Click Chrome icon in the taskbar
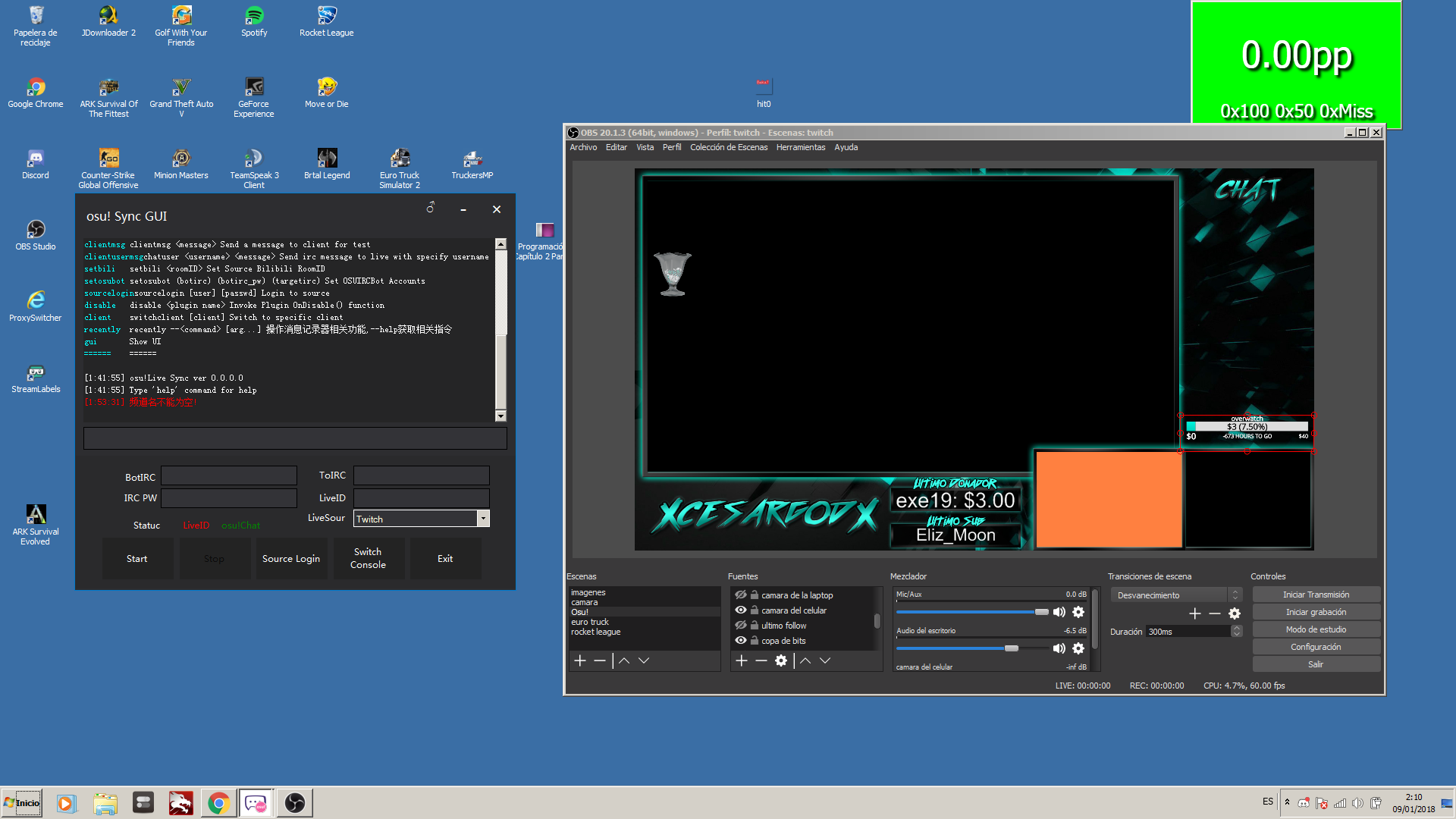This screenshot has height=819, width=1456. click(219, 803)
